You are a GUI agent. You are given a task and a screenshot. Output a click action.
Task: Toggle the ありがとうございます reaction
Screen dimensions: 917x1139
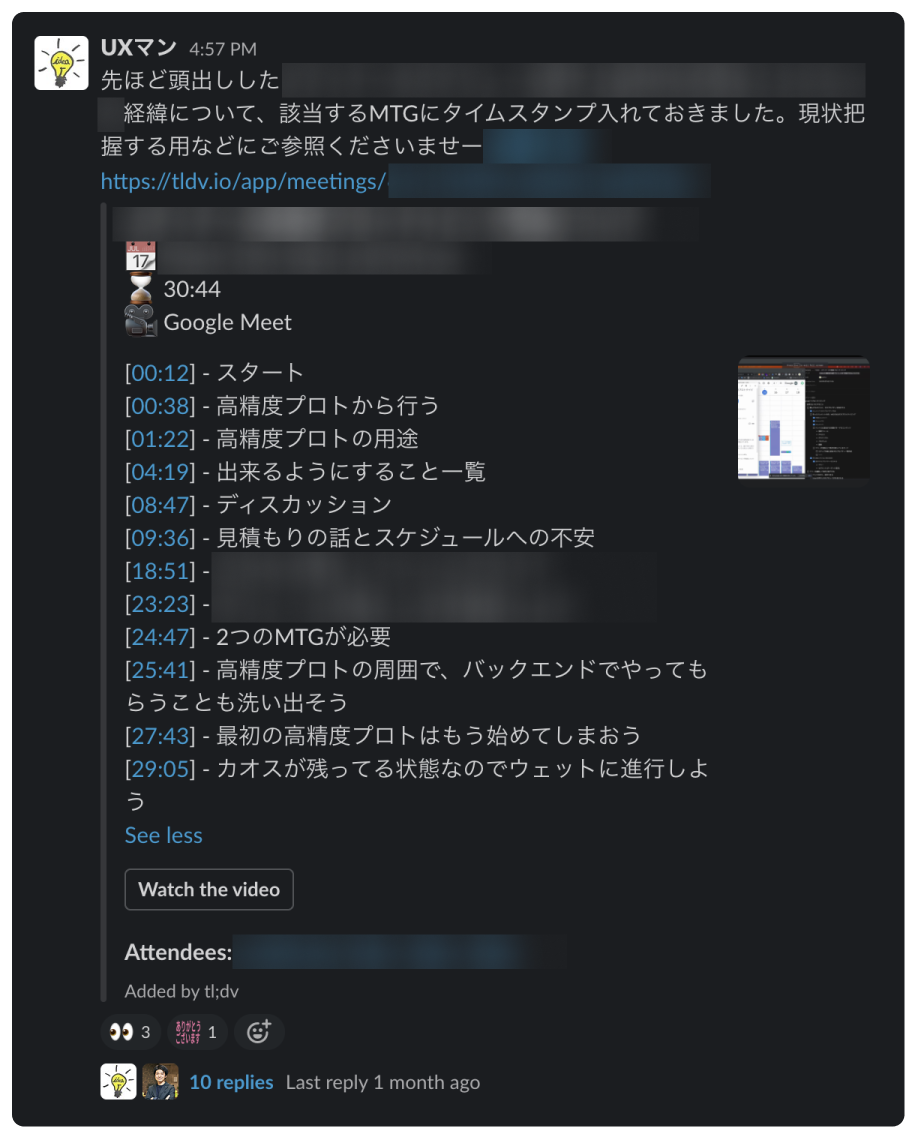coord(197,1032)
